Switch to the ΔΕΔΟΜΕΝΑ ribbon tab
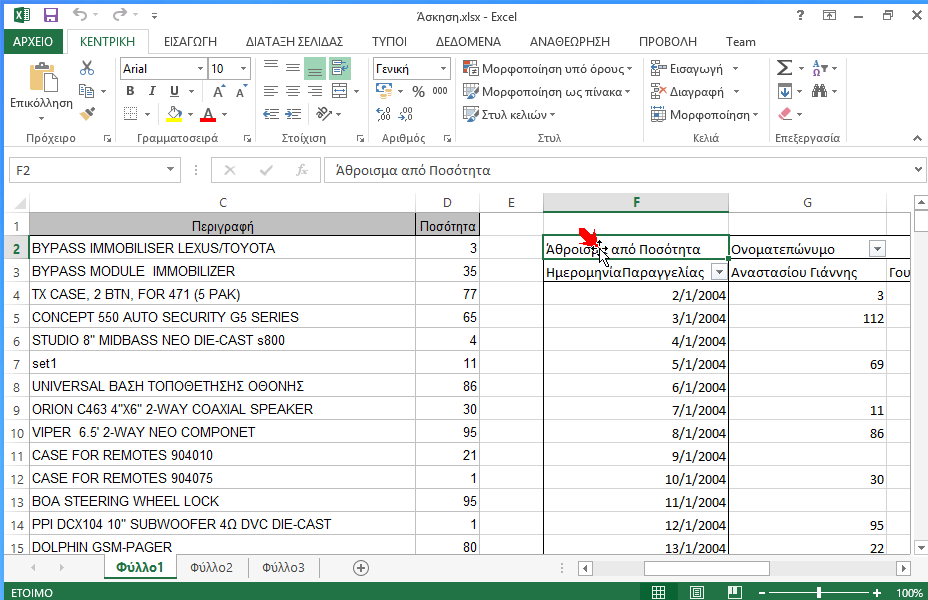 click(468, 41)
